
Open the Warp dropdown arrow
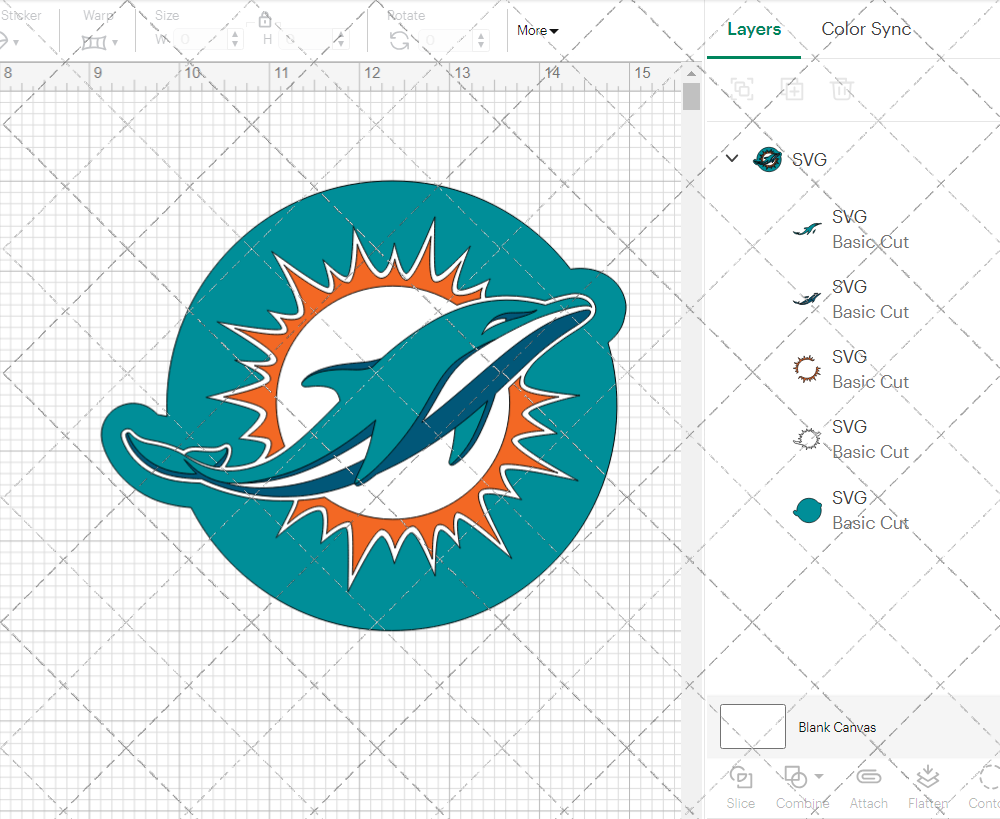pos(115,43)
